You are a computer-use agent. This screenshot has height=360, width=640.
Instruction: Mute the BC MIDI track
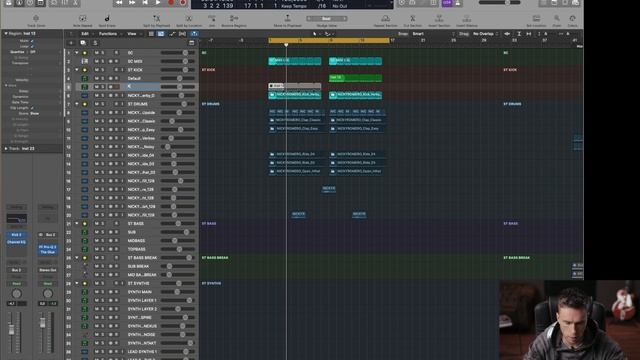coord(97,61)
